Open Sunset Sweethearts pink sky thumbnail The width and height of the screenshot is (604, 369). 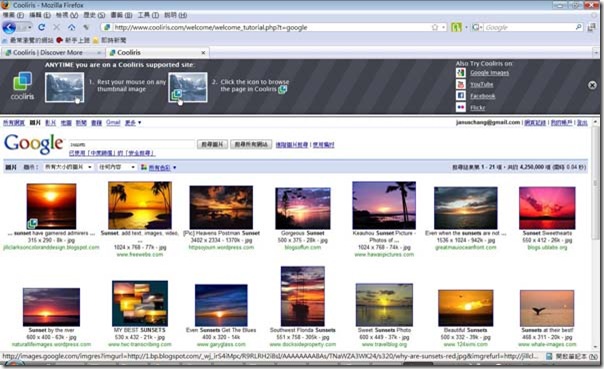click(547, 208)
